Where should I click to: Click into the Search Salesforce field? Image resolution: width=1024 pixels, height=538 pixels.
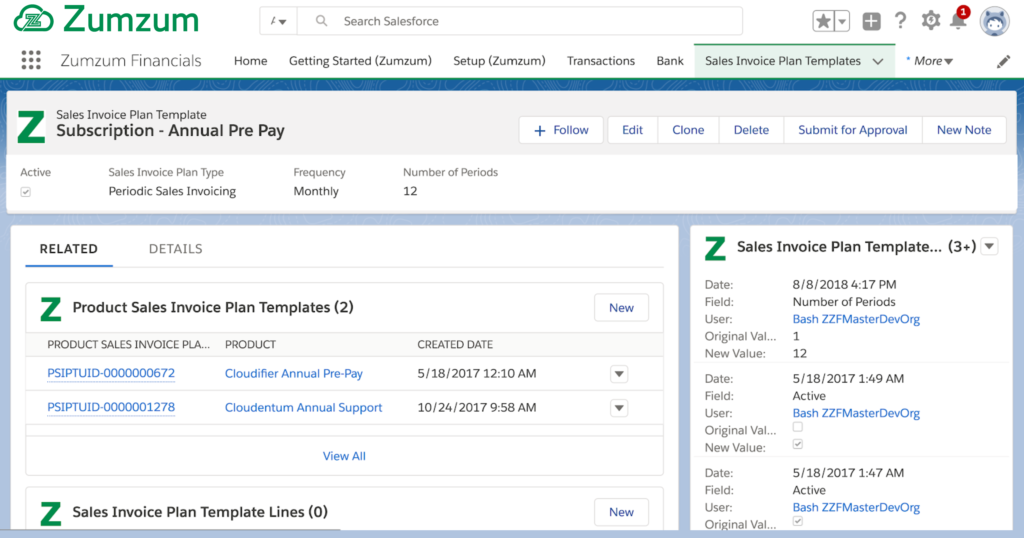point(519,21)
